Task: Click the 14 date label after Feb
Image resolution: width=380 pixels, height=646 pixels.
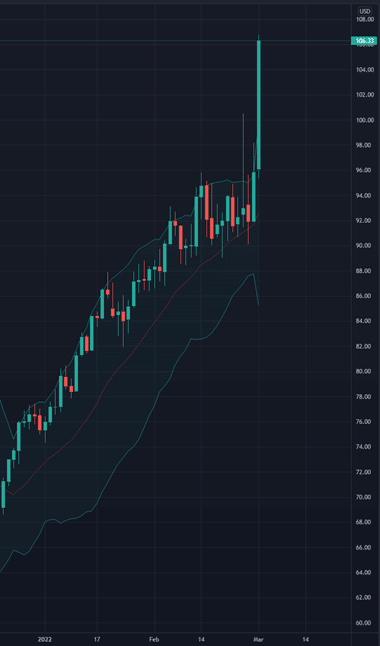Action: pyautogui.click(x=201, y=640)
